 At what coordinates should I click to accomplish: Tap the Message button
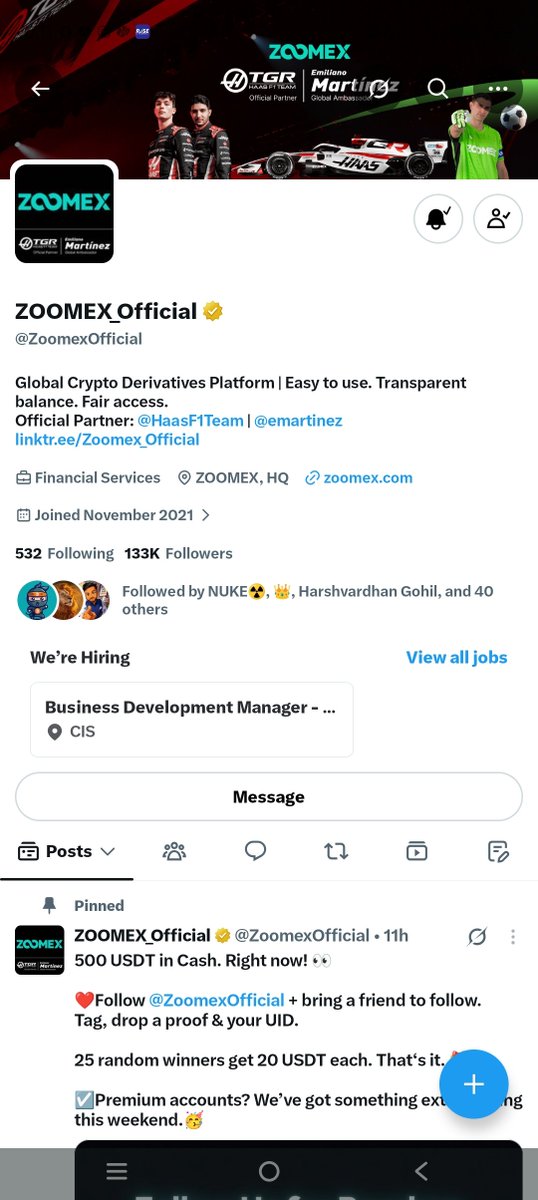point(269,797)
